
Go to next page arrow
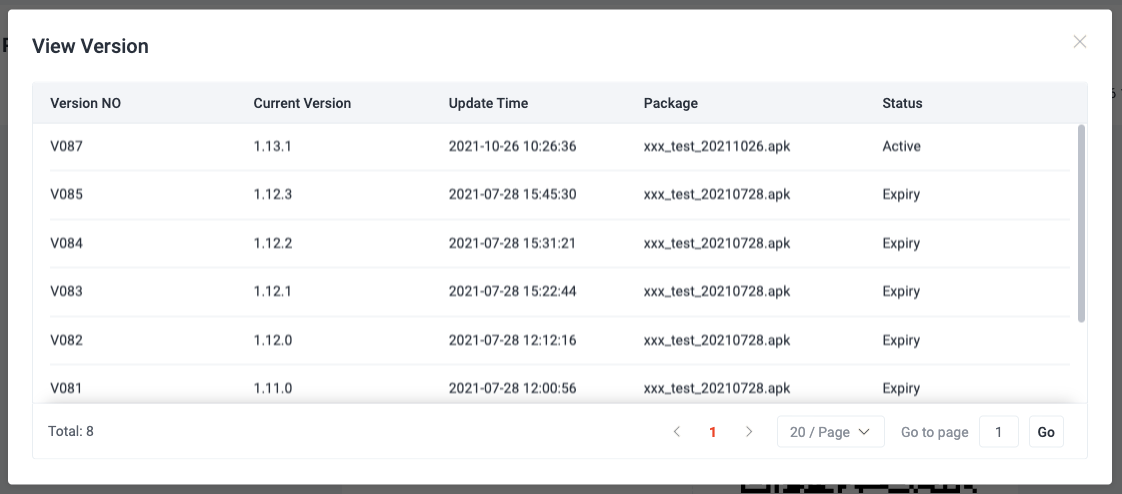tap(749, 432)
